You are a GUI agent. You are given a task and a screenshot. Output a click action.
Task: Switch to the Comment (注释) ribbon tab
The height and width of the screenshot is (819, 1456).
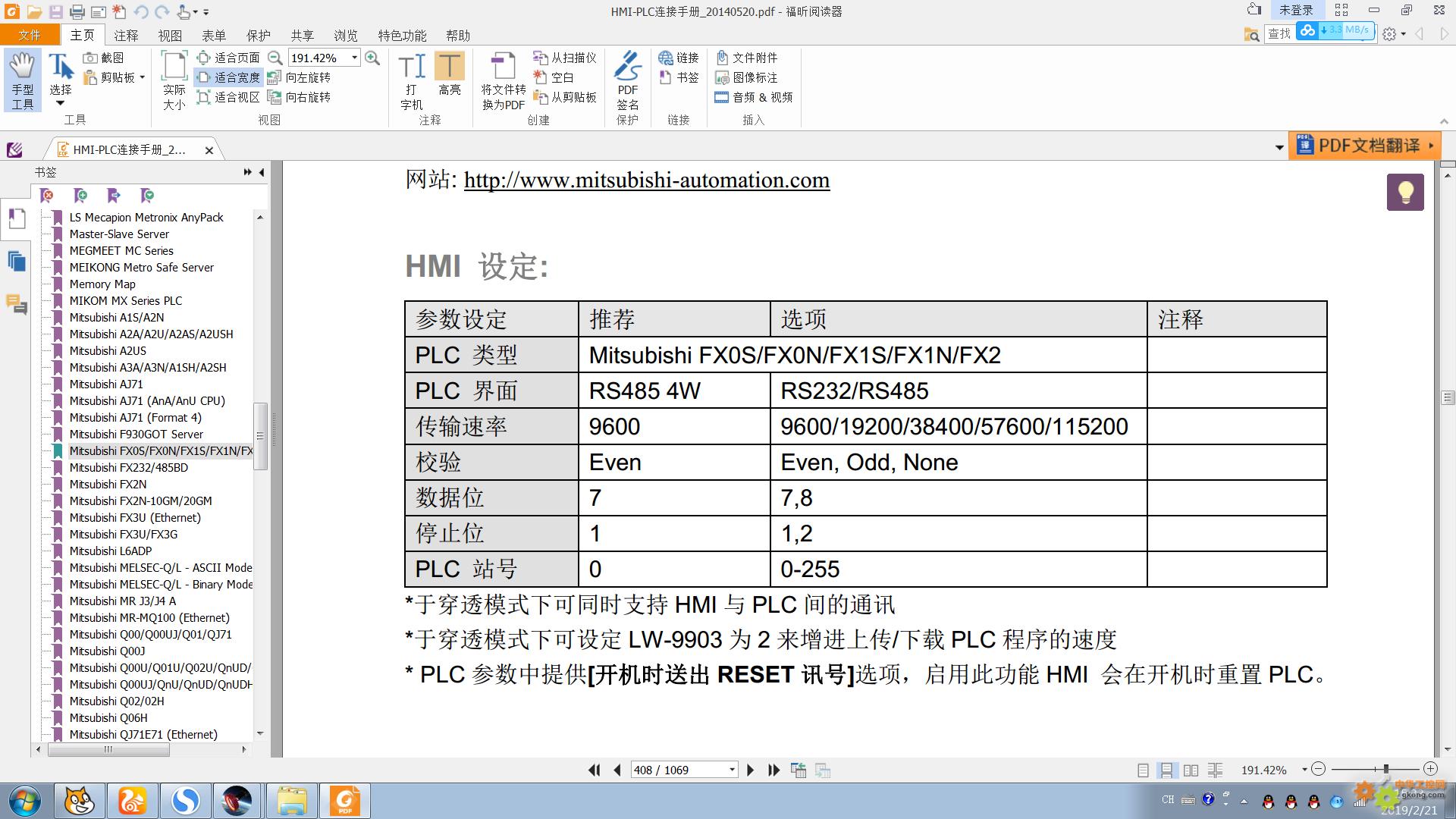click(x=127, y=35)
